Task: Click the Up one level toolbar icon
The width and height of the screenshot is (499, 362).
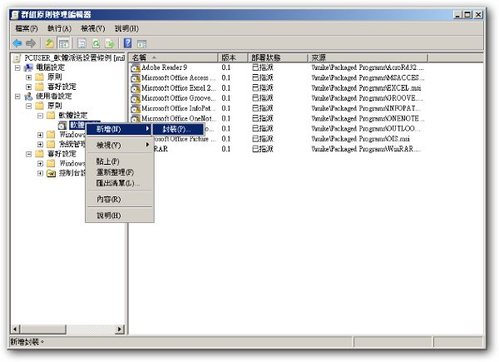Action: [x=50, y=43]
